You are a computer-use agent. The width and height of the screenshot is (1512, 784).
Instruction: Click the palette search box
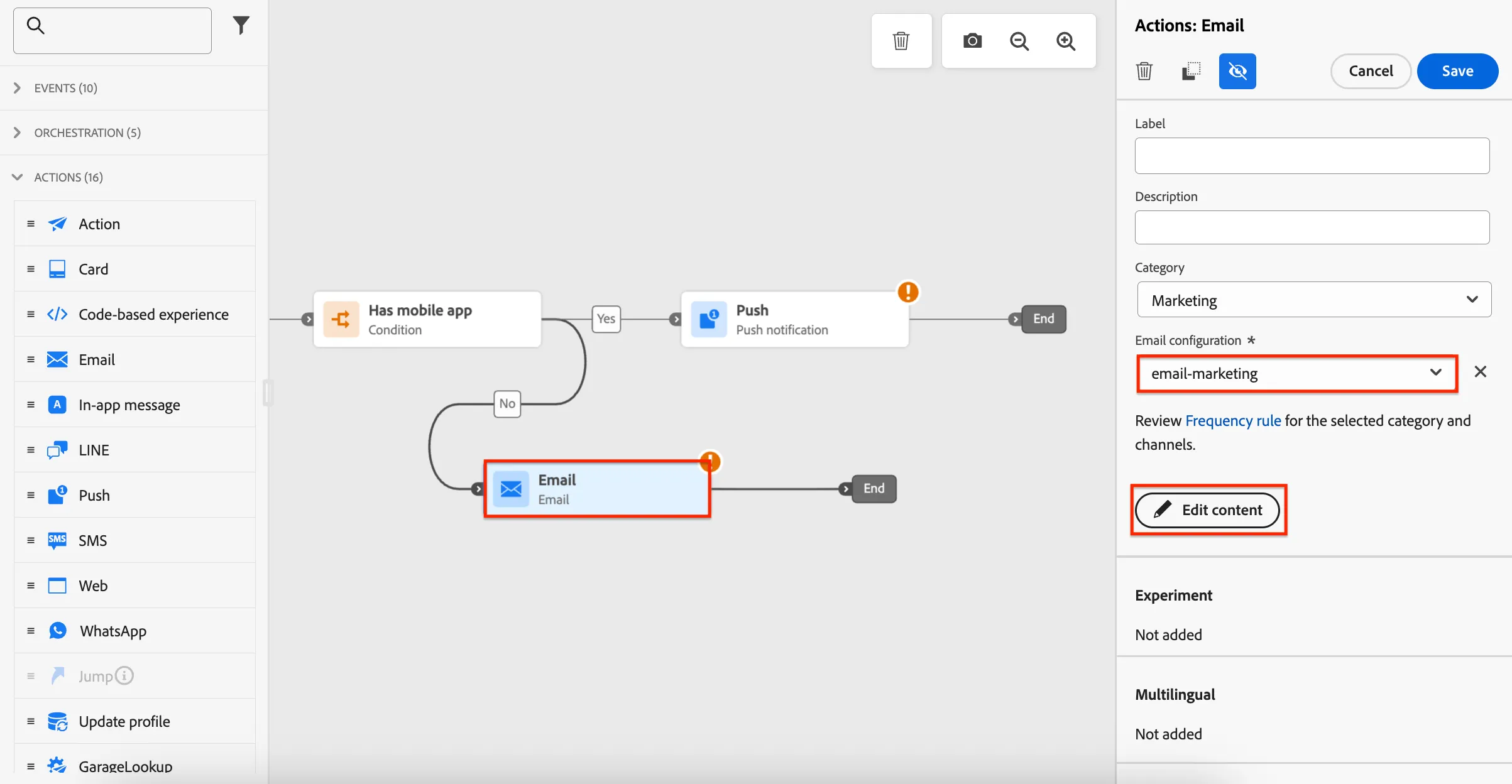[112, 31]
